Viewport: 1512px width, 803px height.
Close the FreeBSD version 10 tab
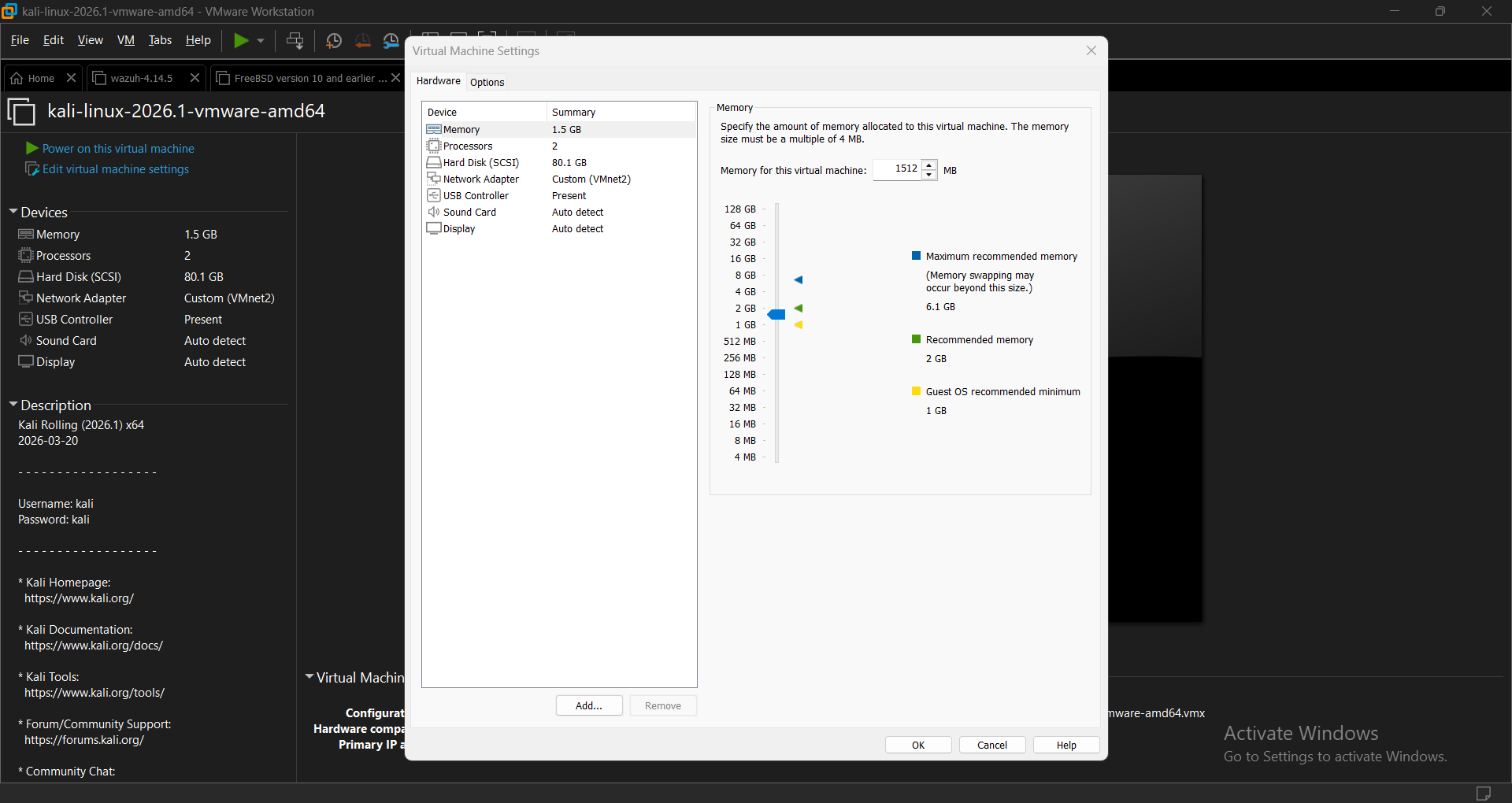(x=396, y=78)
